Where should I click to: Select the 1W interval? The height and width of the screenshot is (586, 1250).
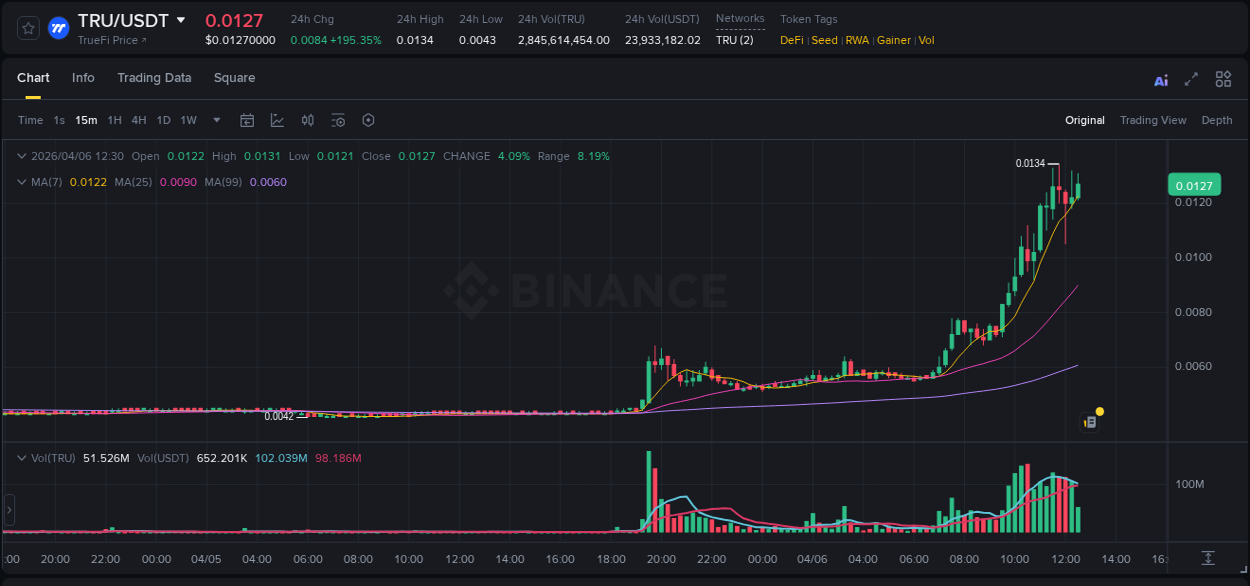click(x=188, y=120)
